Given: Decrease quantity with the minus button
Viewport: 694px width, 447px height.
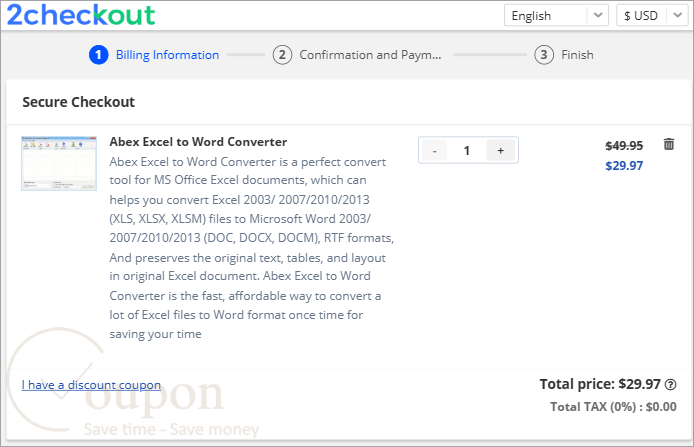Looking at the screenshot, I should [x=435, y=150].
